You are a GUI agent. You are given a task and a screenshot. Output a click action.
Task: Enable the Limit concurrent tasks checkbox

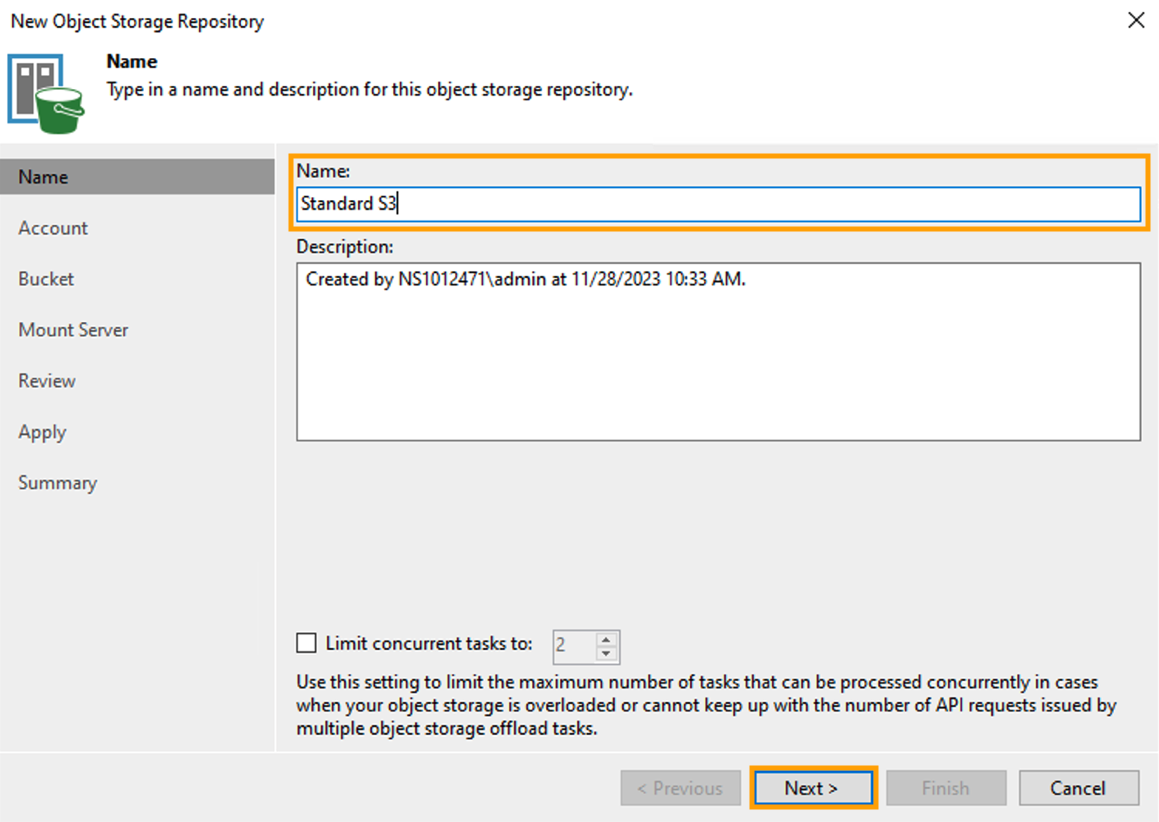306,643
